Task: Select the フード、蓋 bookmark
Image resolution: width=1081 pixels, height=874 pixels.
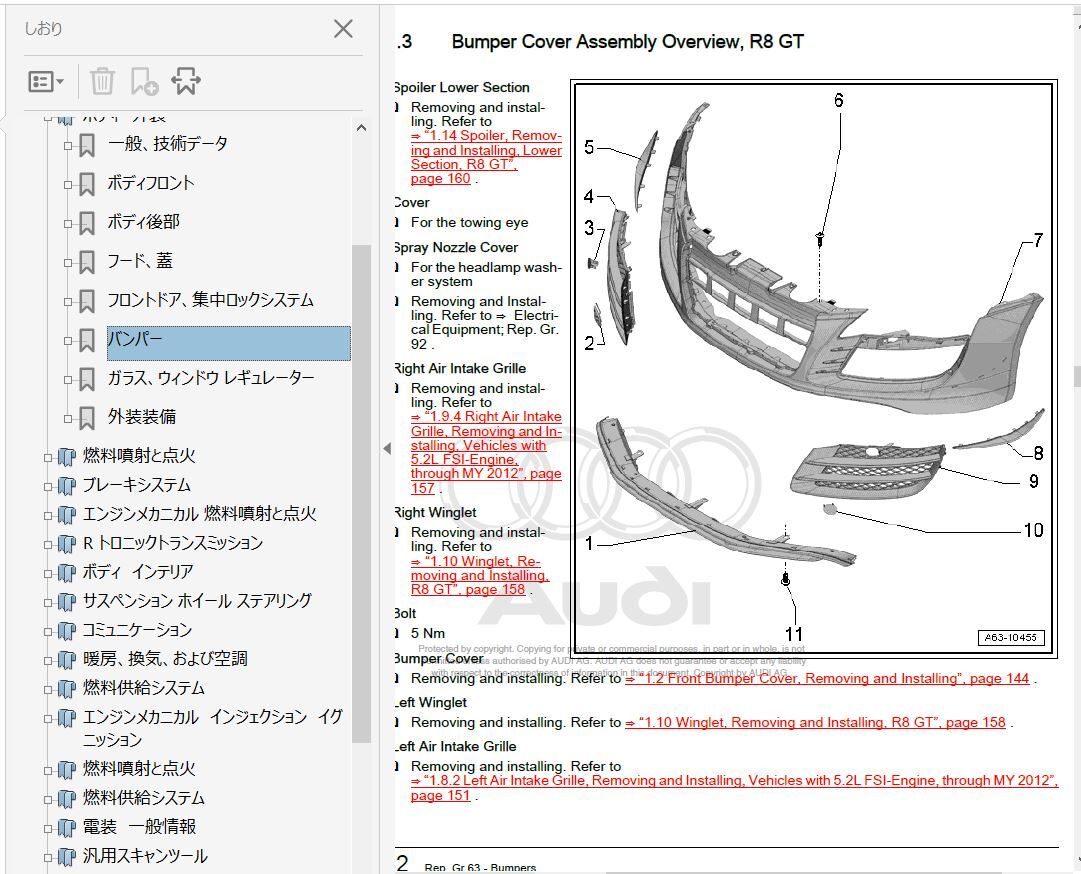Action: [140, 261]
